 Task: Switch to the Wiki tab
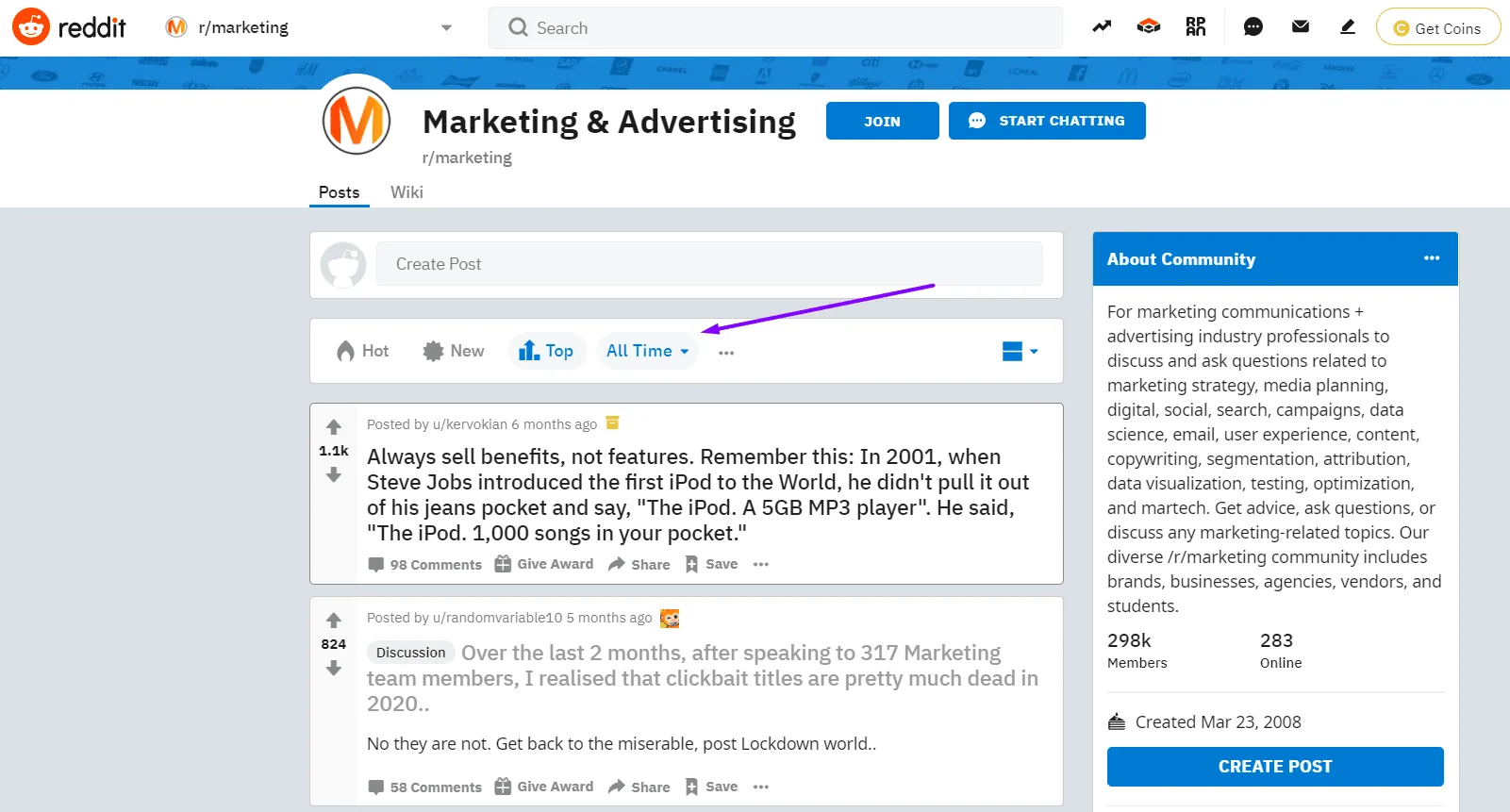[407, 192]
